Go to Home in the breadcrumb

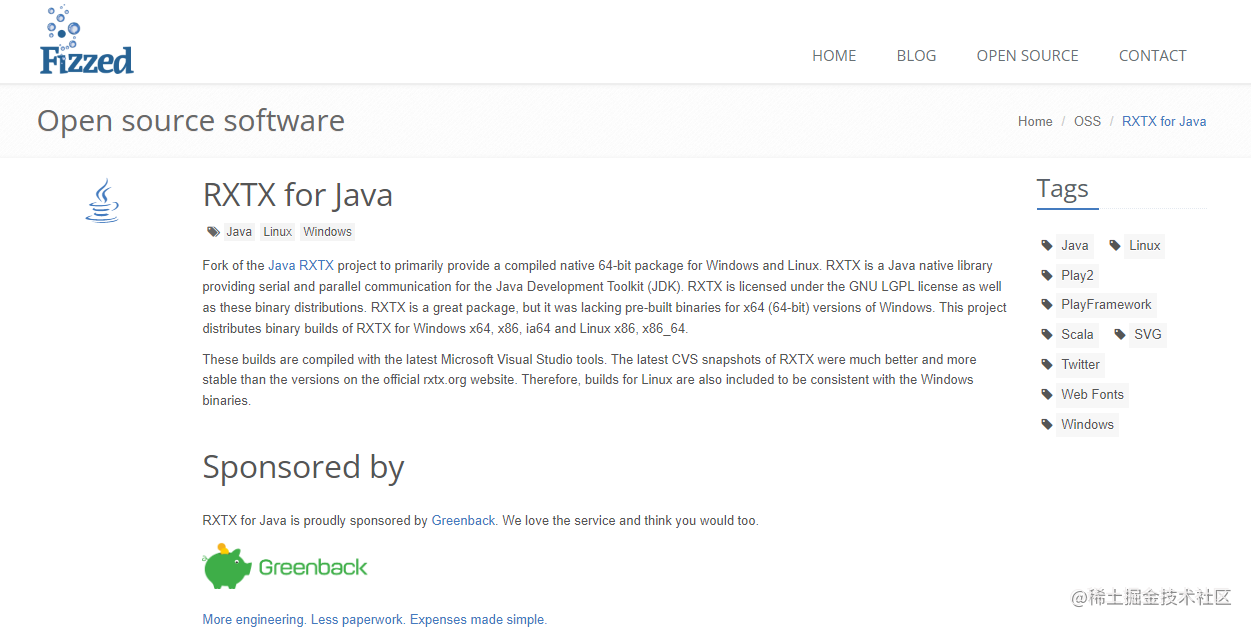pos(1035,121)
